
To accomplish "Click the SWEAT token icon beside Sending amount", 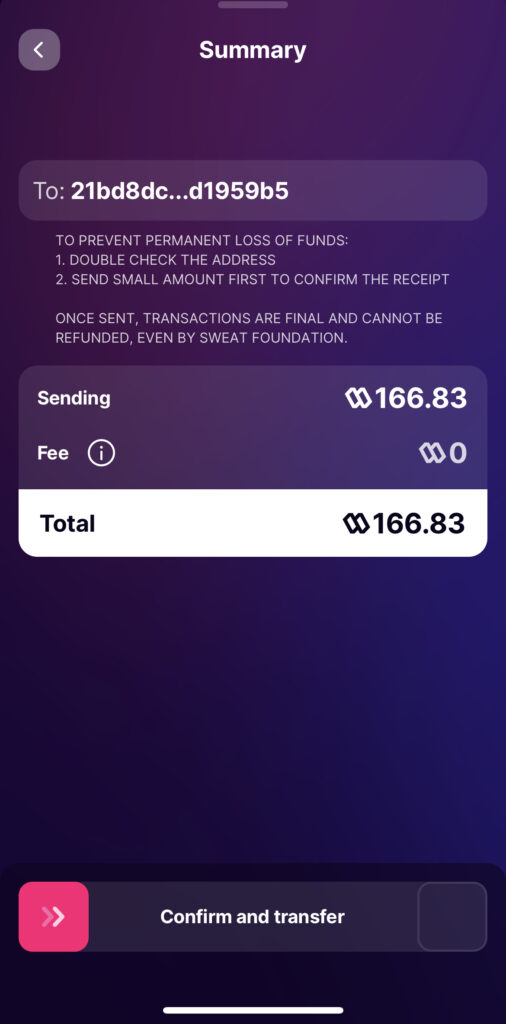I will (358, 398).
